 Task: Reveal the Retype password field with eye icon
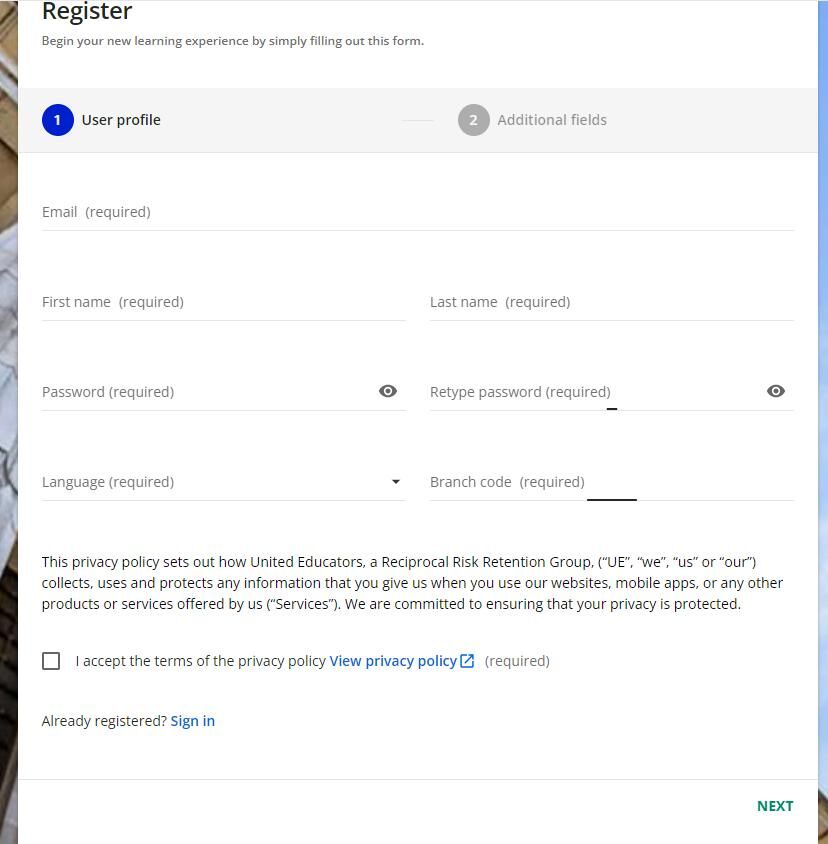tap(775, 391)
